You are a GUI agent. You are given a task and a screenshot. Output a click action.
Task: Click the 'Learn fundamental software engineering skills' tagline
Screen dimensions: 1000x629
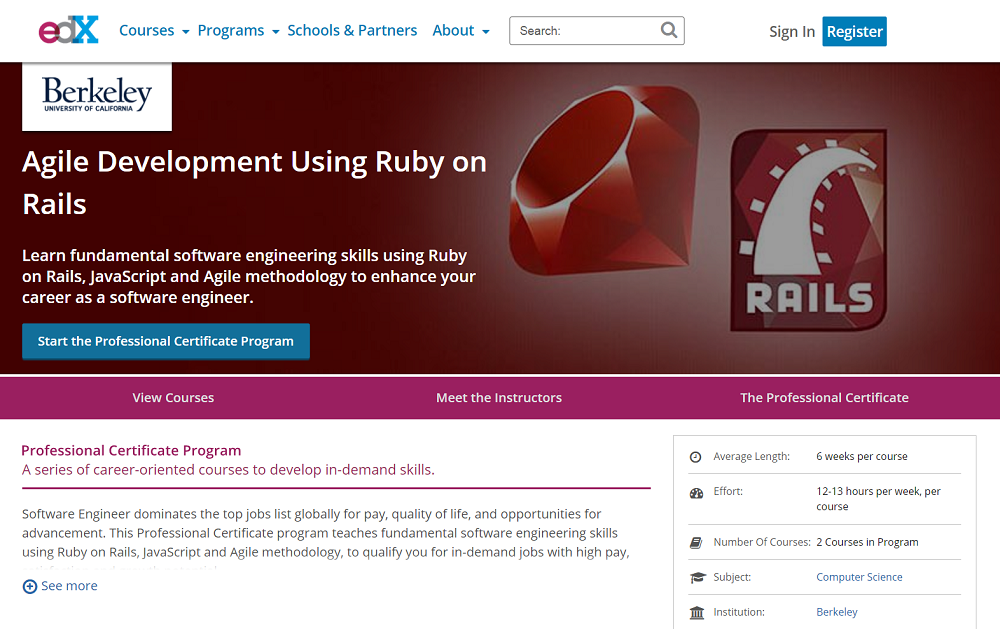point(249,276)
